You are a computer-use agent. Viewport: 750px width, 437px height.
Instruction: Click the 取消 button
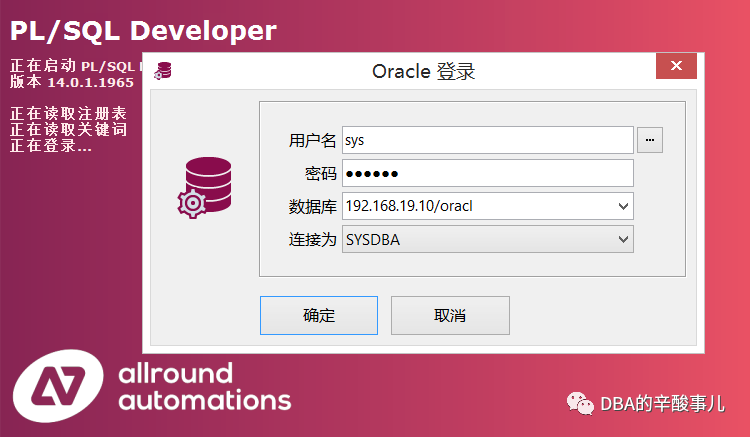tap(450, 316)
